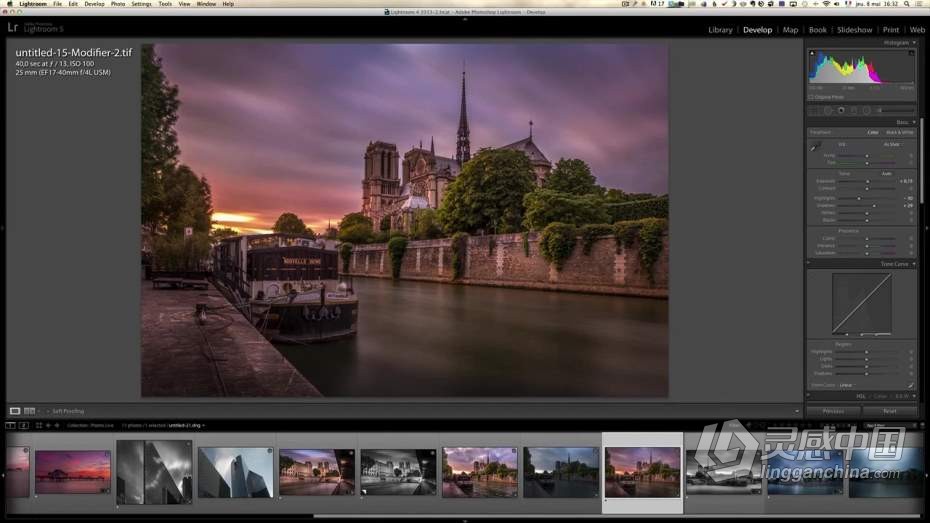This screenshot has width=930, height=523.
Task: Select the Graduated Filter tool
Action: pyautogui.click(x=853, y=110)
